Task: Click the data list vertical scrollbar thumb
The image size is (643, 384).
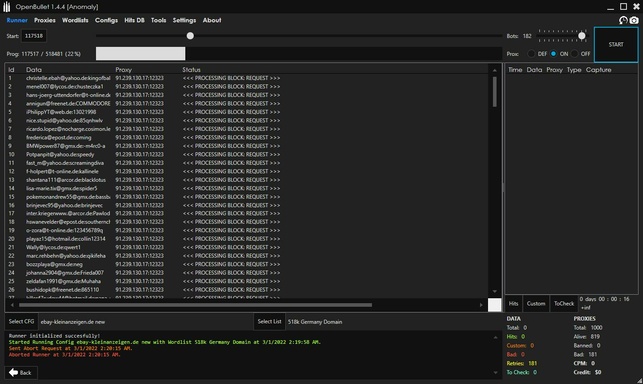Action: coord(495,92)
